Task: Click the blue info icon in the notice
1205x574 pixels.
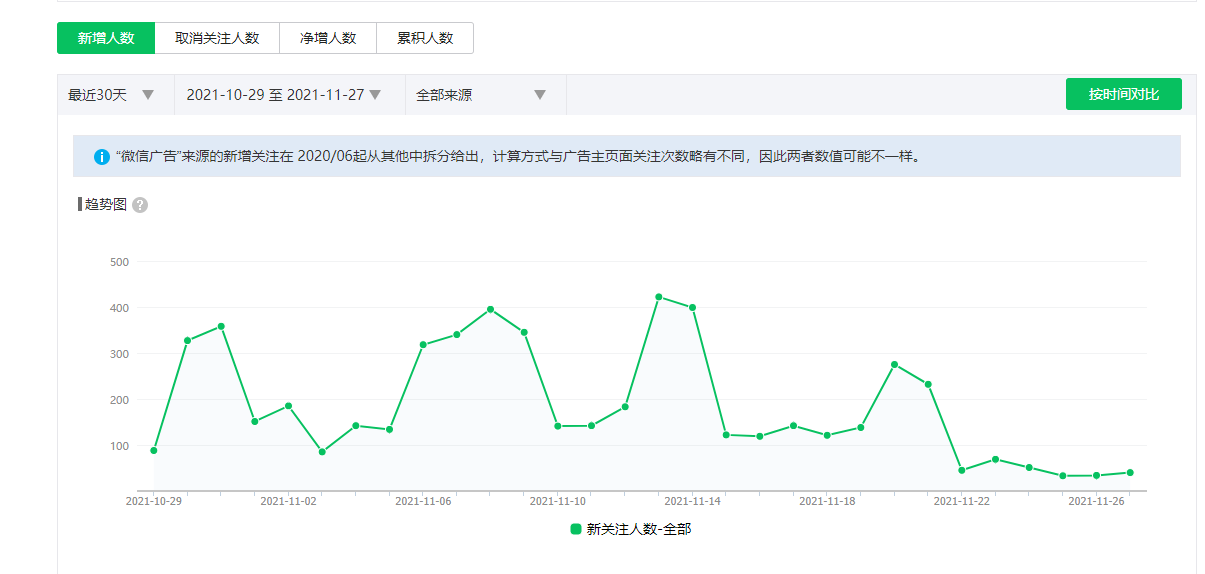Action: click(102, 157)
